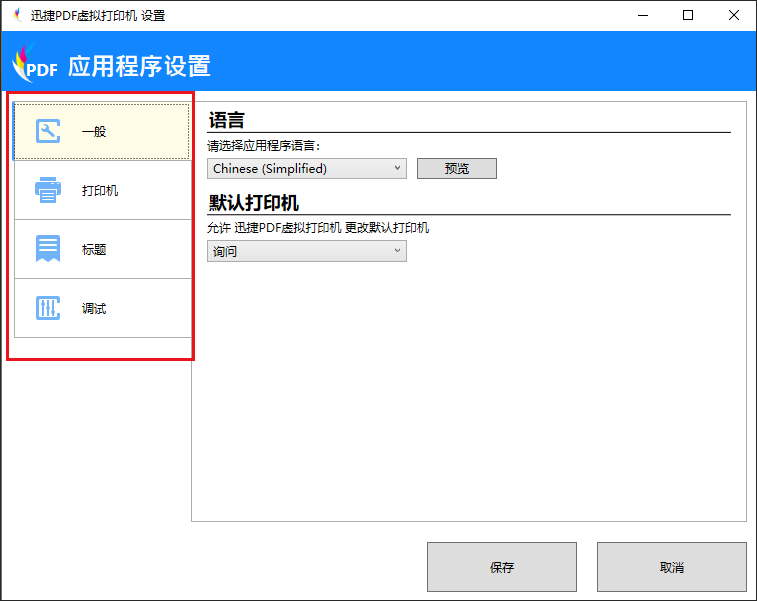
Task: Click the 取消 button
Action: [x=672, y=567]
